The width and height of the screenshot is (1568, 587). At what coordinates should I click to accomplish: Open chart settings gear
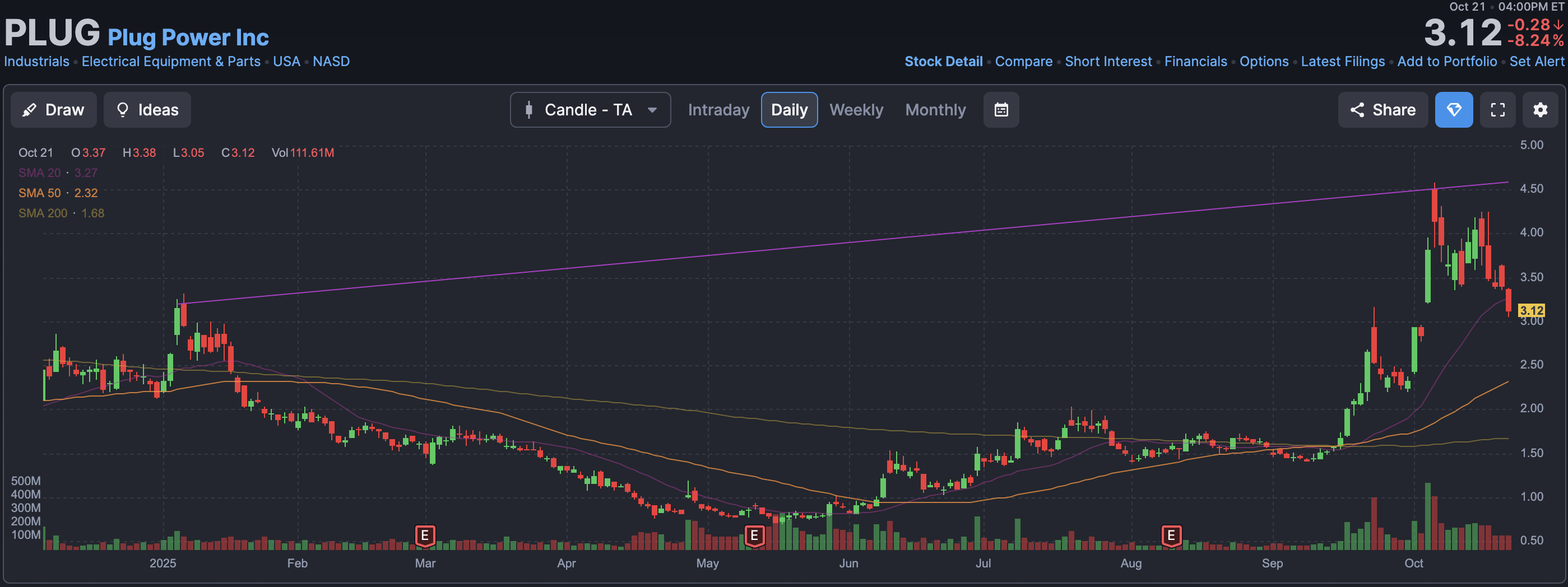click(1541, 109)
